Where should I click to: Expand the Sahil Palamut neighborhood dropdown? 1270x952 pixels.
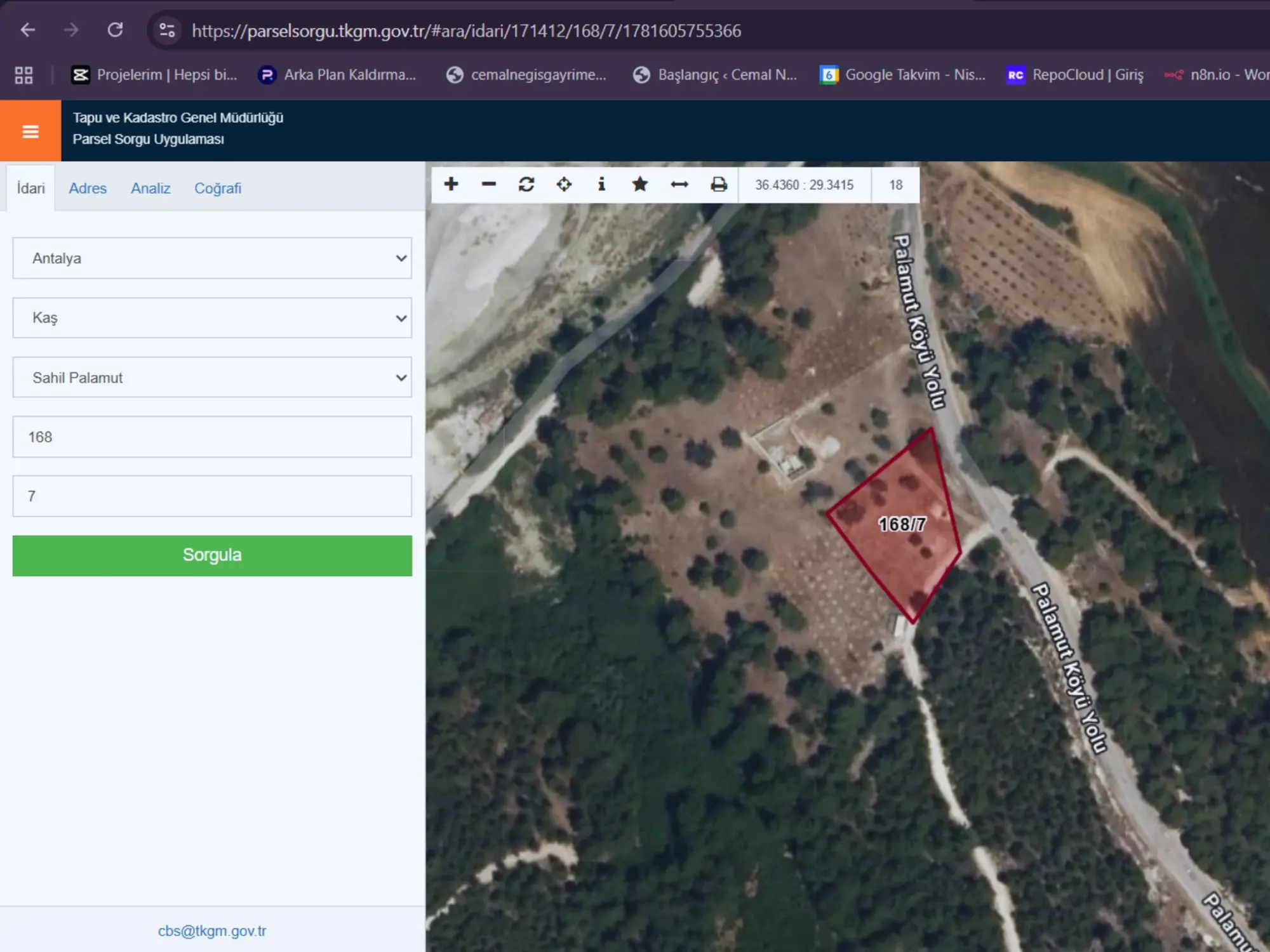(x=212, y=377)
